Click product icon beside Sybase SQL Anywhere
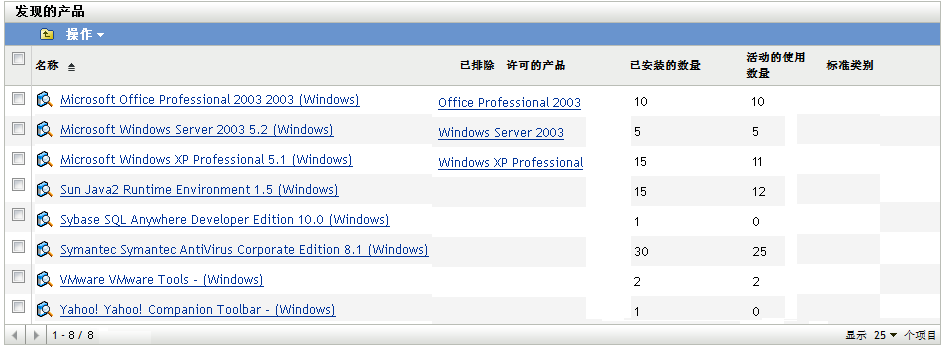Viewport: 946px width, 360px height. [x=45, y=219]
